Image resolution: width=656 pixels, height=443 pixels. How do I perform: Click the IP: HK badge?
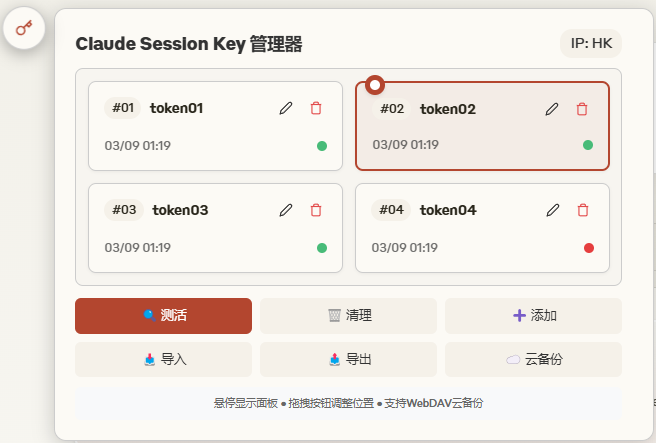(x=591, y=44)
